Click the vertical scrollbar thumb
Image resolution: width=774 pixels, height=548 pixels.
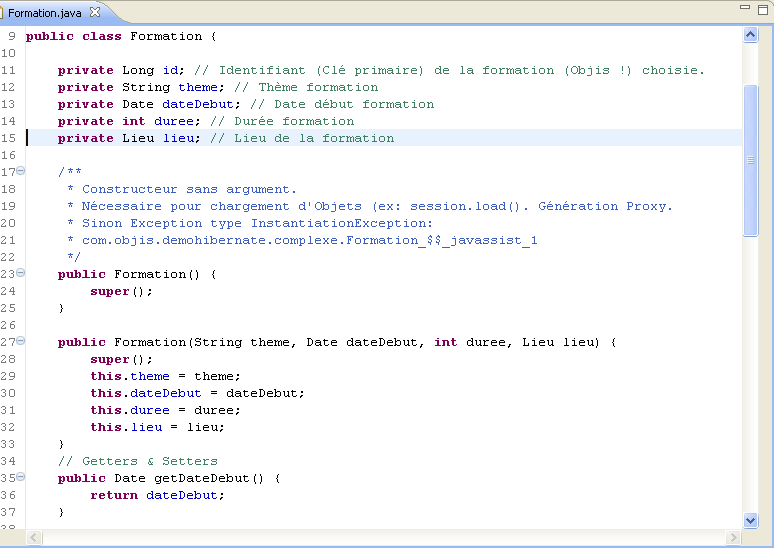click(x=750, y=160)
